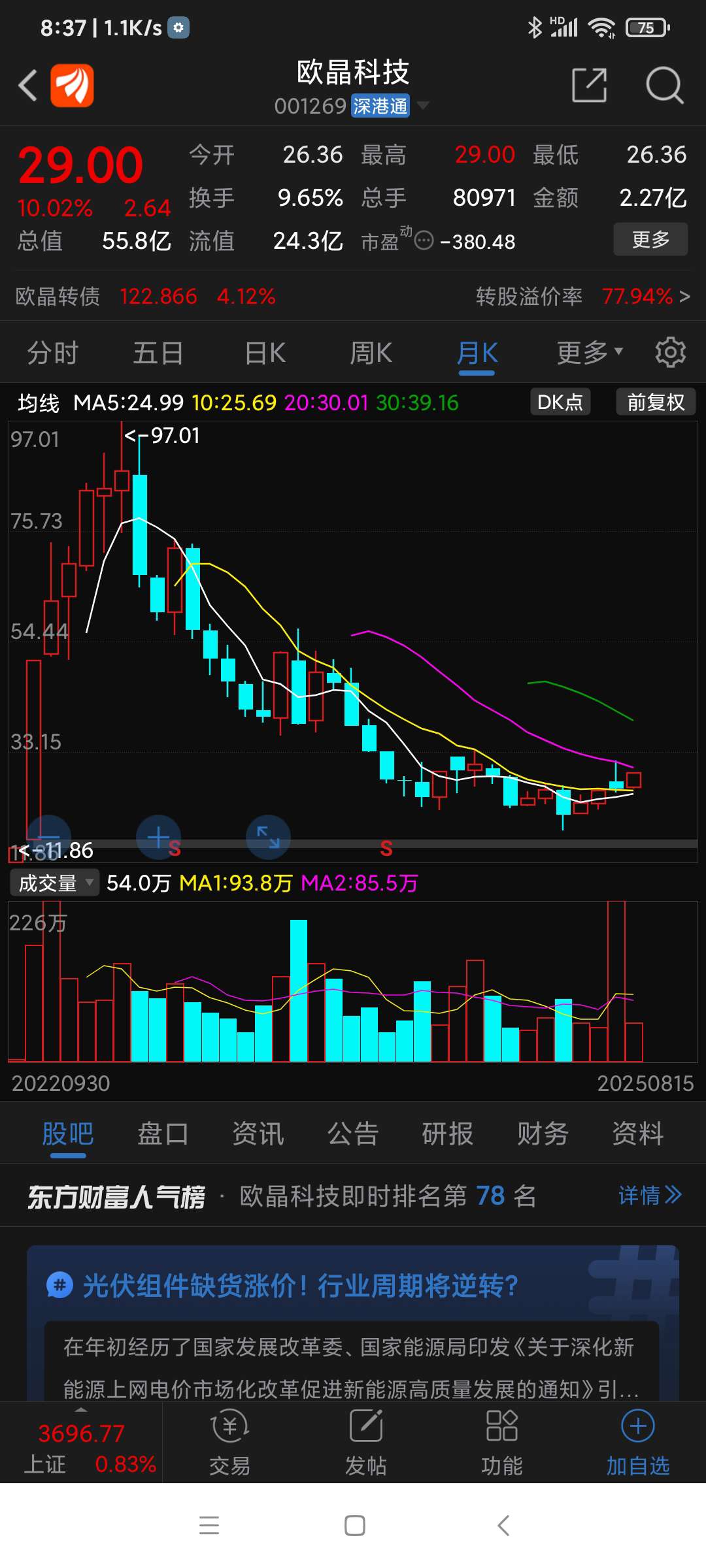706x1568 pixels.
Task: Tap the last red monthly candlestick
Action: tap(633, 779)
